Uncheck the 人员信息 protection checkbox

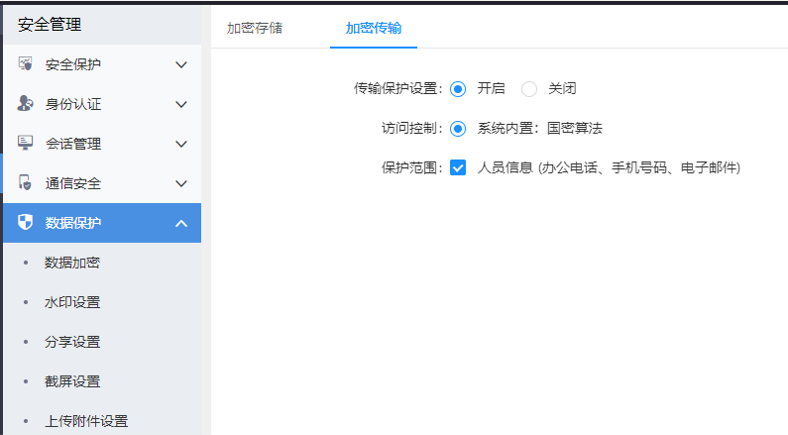[x=458, y=168]
